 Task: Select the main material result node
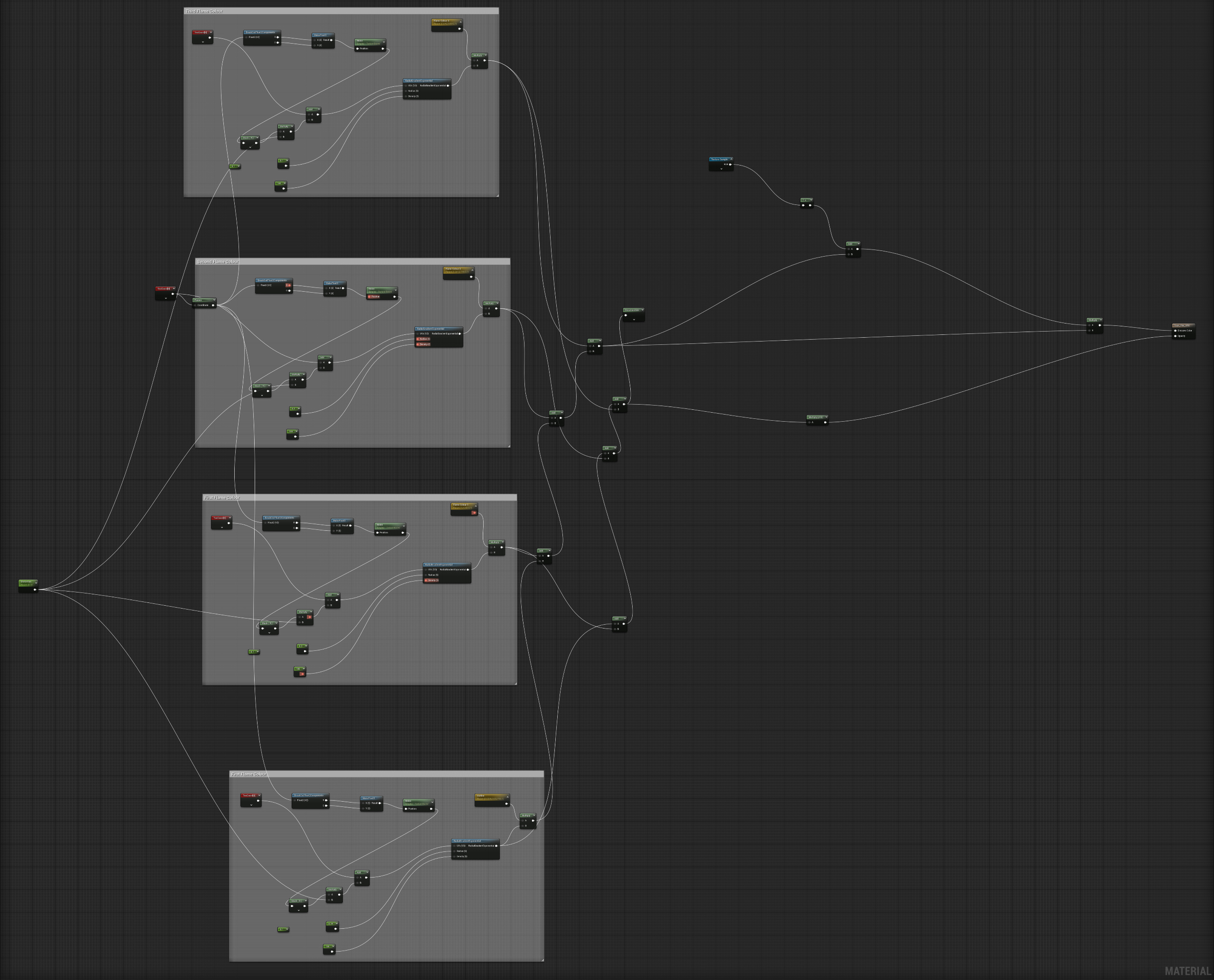coord(1182,326)
